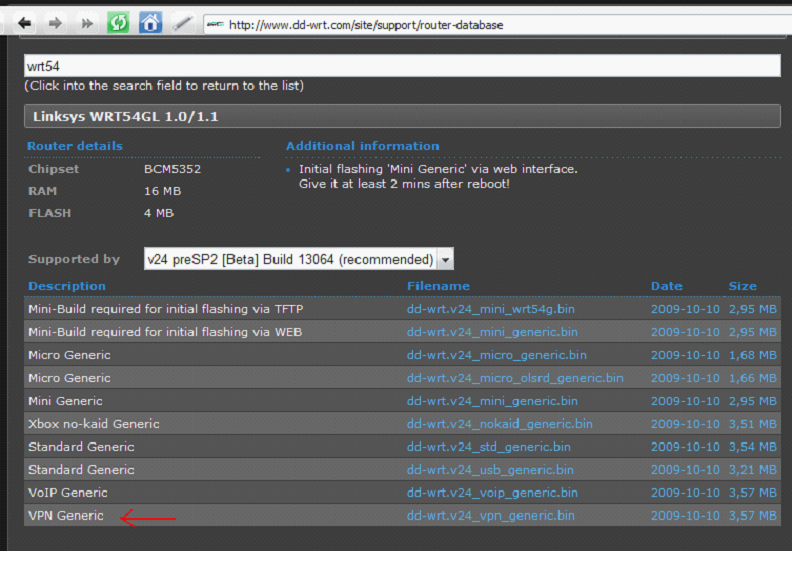This screenshot has height=570, width=792.
Task: Click the Xbox no-kaid Generic description
Action: coord(93,424)
